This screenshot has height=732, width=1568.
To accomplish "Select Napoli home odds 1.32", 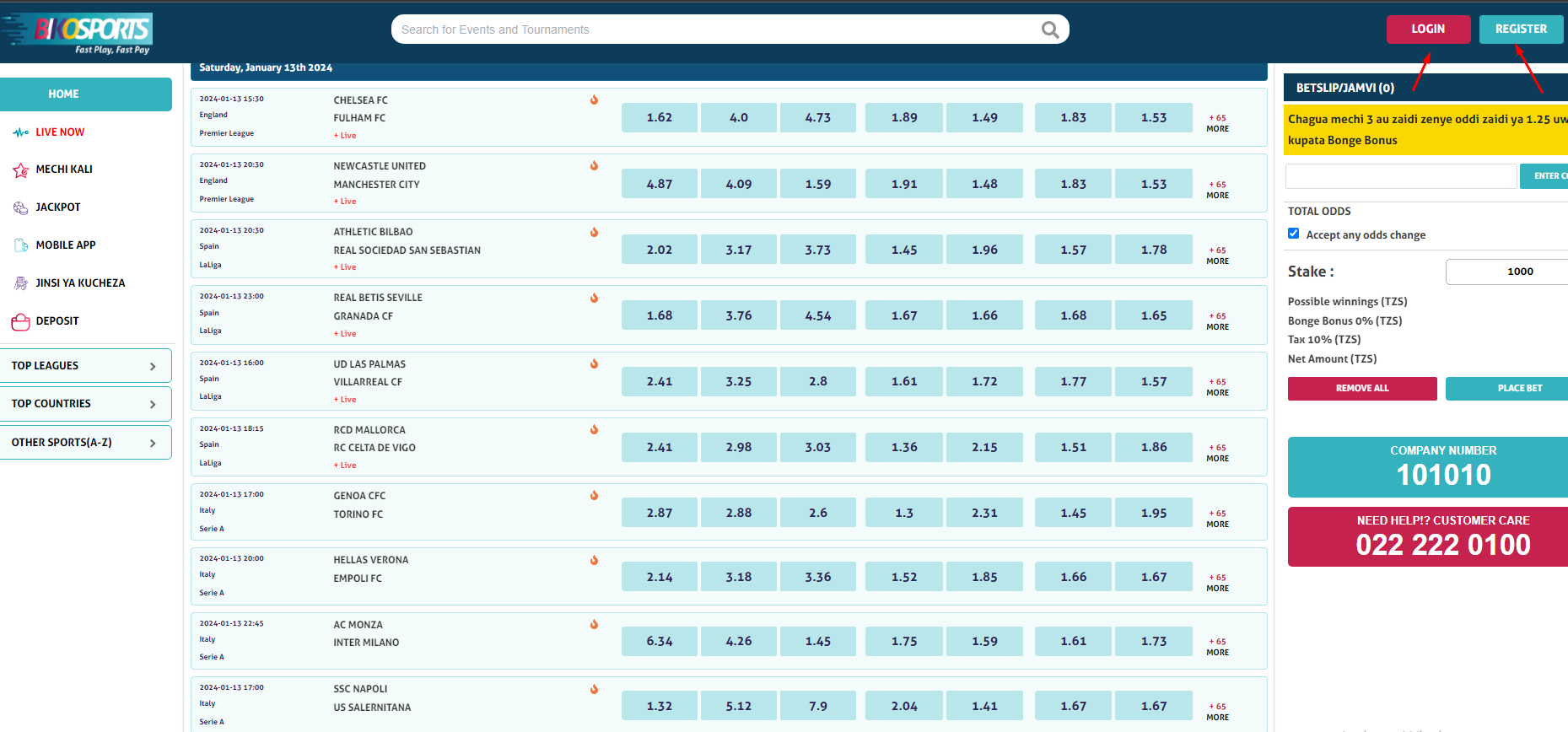I will click(660, 706).
